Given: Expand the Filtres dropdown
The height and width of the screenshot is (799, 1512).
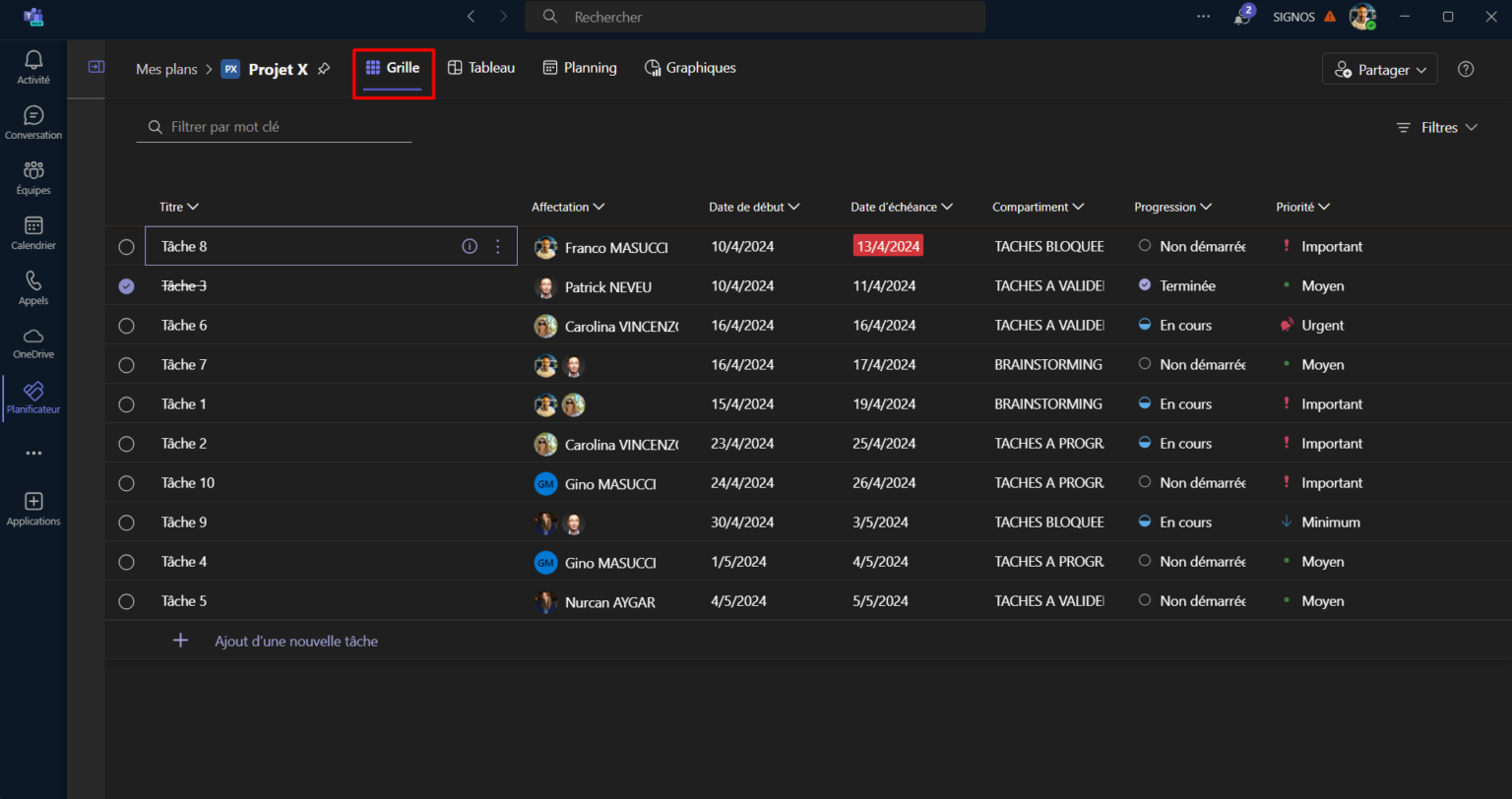Looking at the screenshot, I should 1437,128.
